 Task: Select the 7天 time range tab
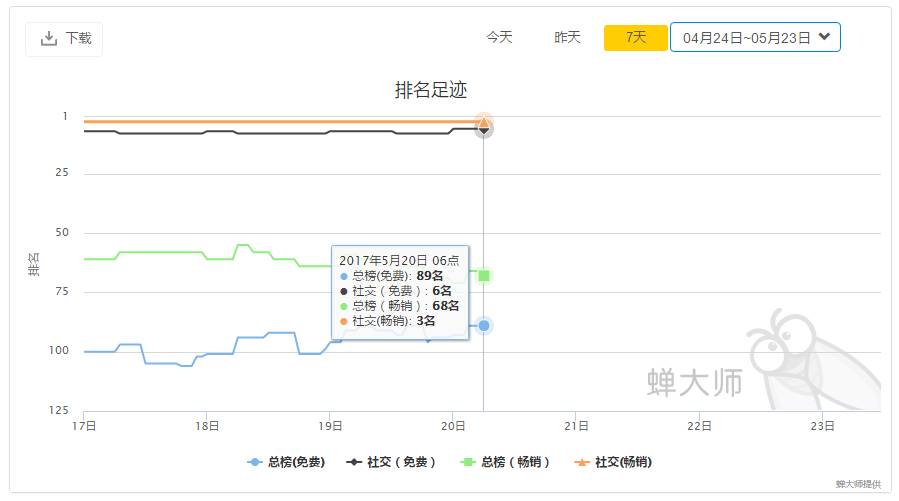635,38
